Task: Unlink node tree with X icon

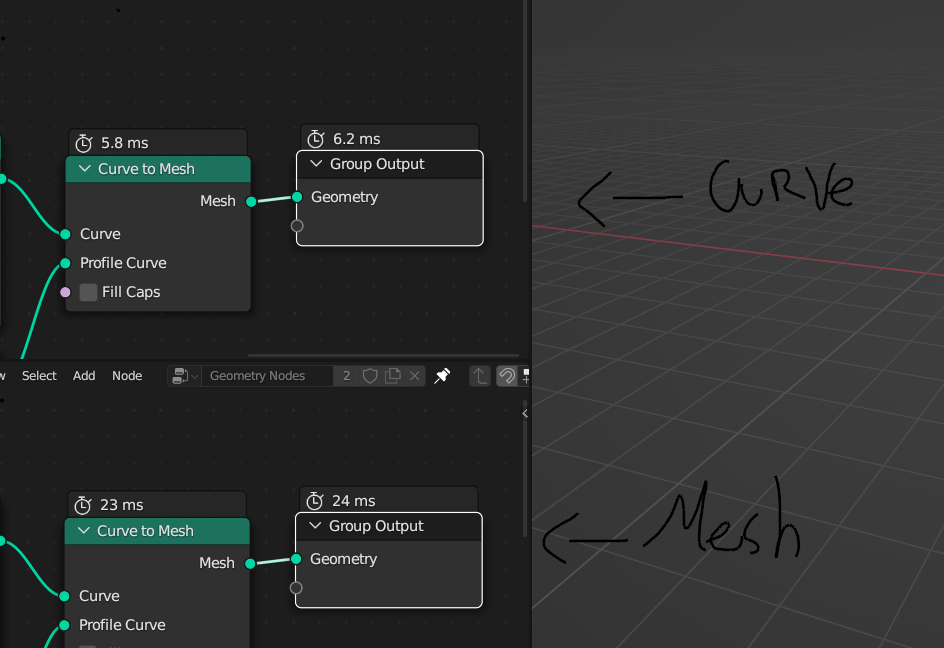Action: pyautogui.click(x=415, y=376)
